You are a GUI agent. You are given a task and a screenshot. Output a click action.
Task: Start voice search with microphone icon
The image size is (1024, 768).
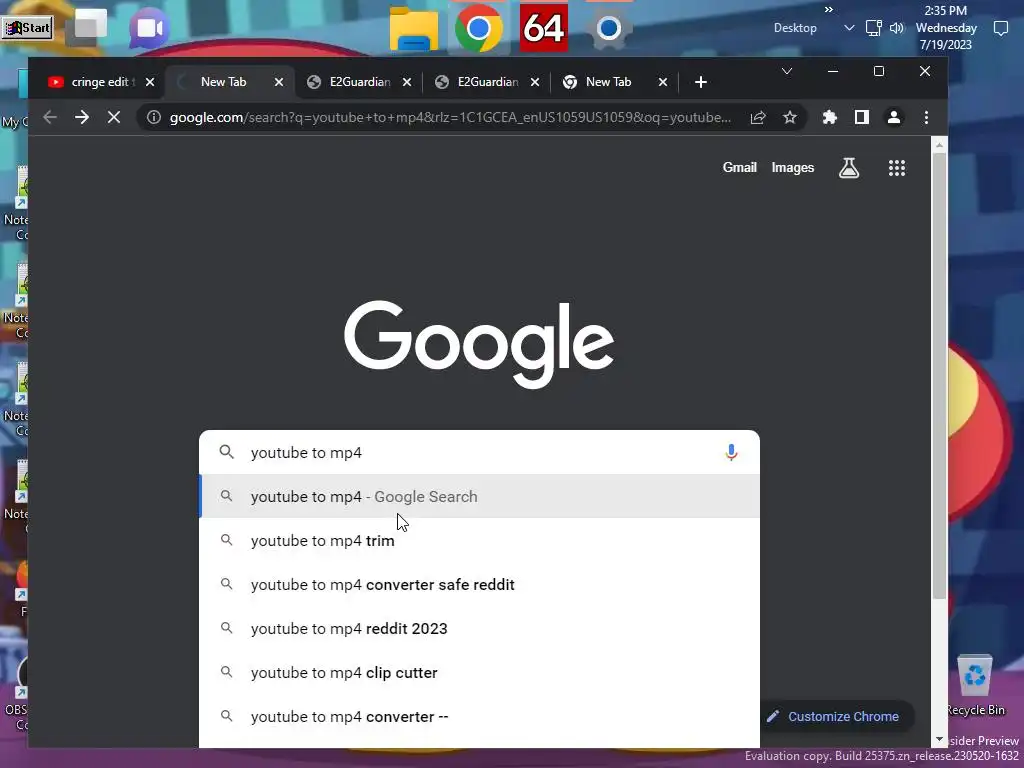tap(731, 452)
